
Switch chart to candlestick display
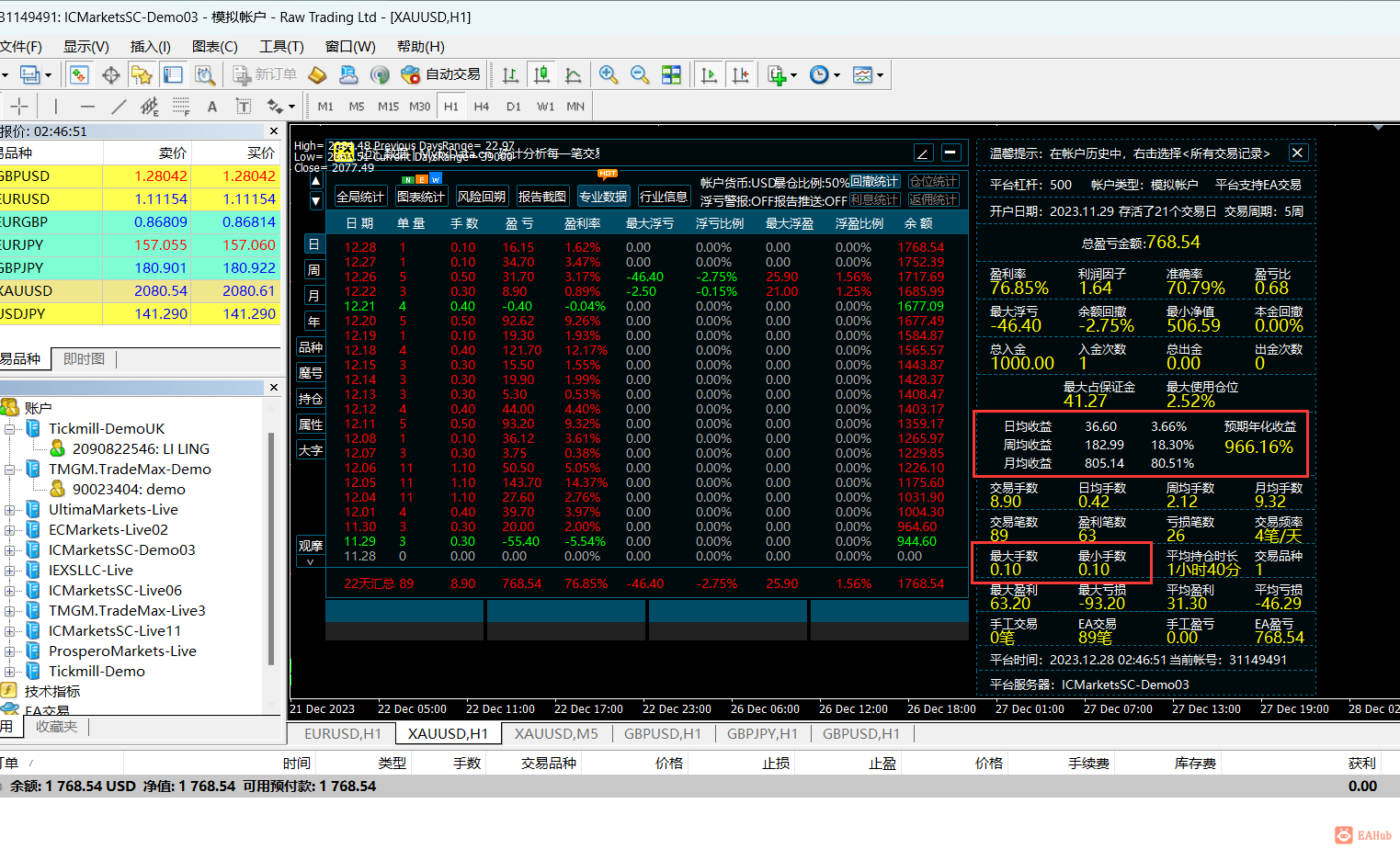point(542,75)
